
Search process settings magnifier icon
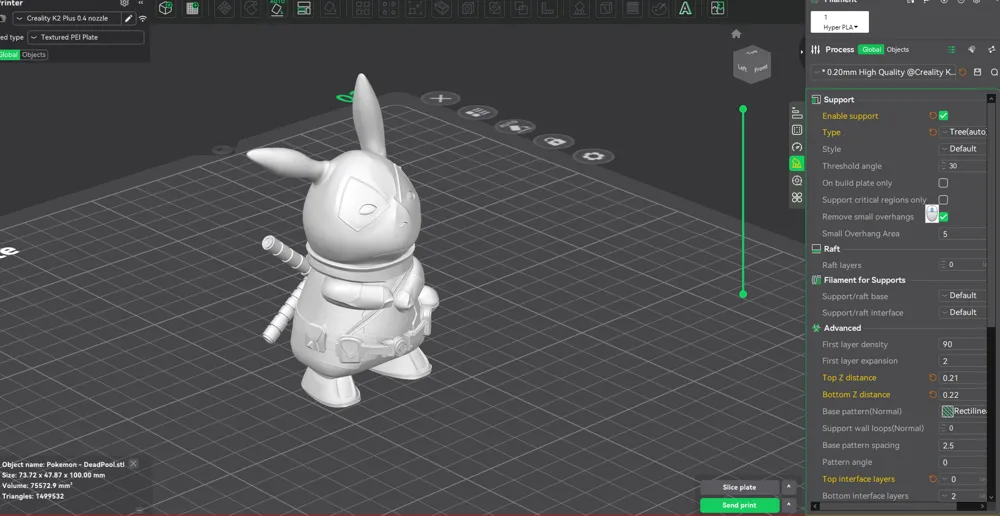(x=994, y=72)
